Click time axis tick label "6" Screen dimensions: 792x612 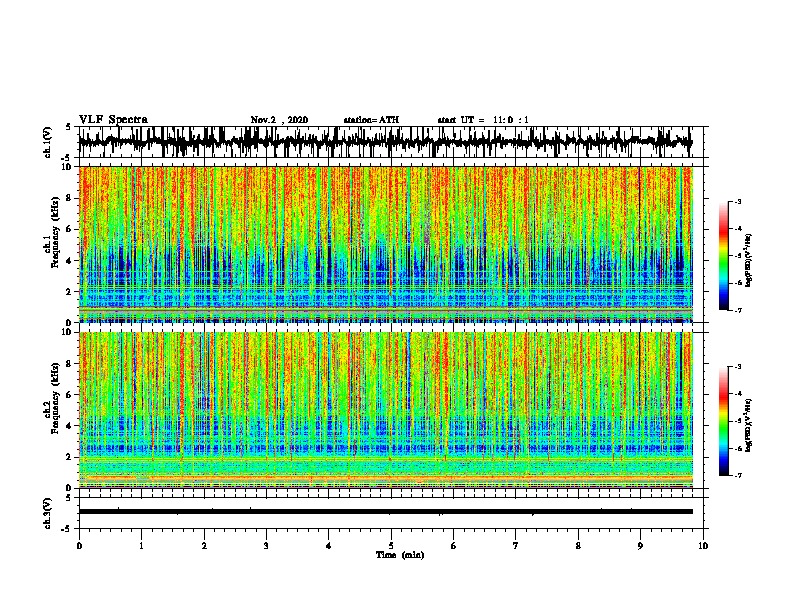click(454, 546)
